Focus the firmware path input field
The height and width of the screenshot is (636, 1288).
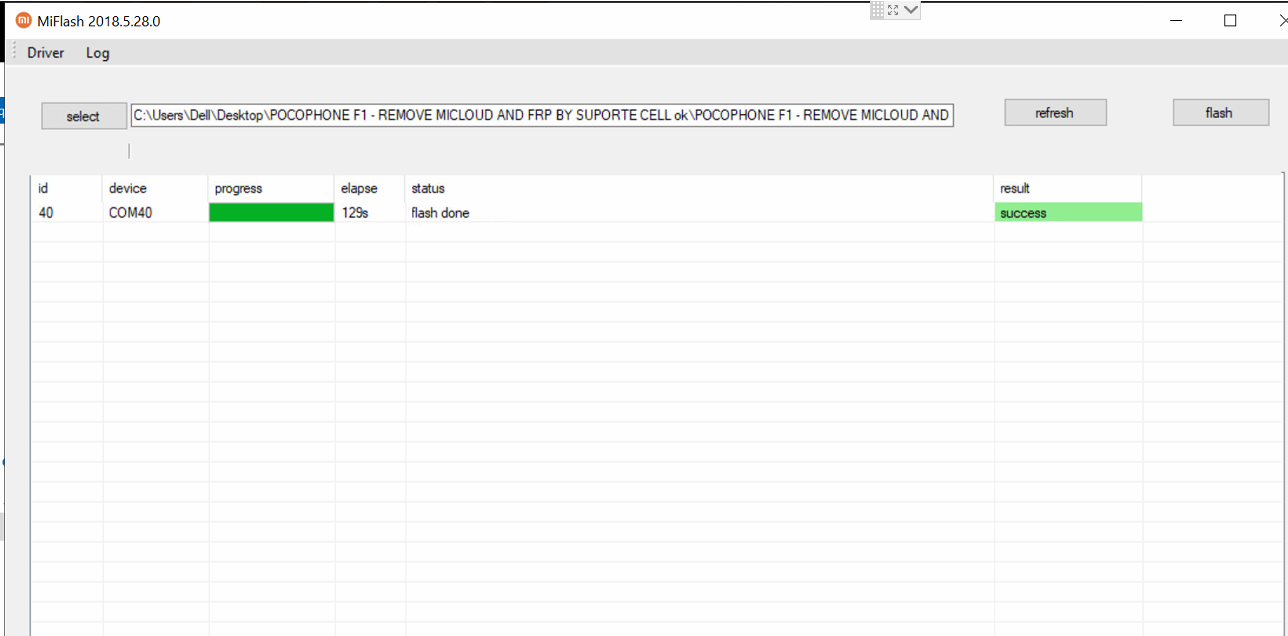point(543,115)
